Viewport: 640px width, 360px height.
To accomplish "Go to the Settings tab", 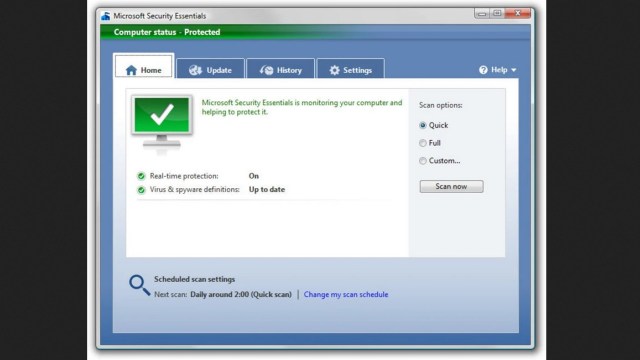I will click(x=351, y=69).
